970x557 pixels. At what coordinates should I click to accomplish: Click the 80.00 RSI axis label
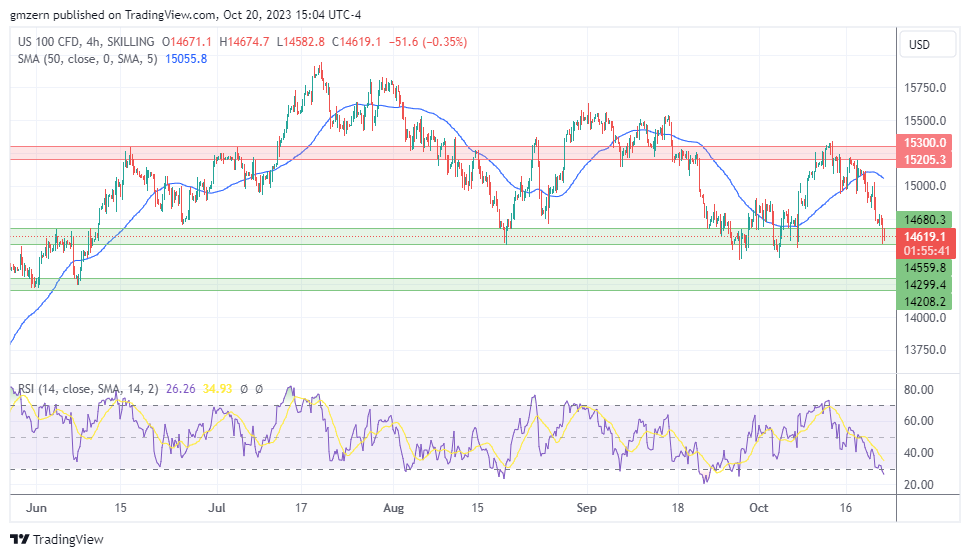[919, 390]
